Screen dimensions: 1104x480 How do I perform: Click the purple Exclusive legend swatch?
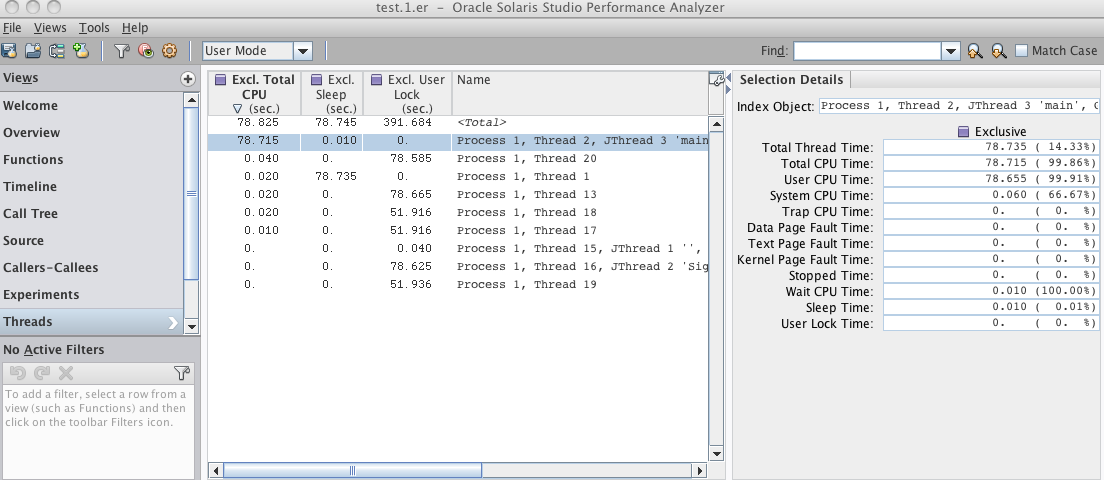click(x=964, y=132)
